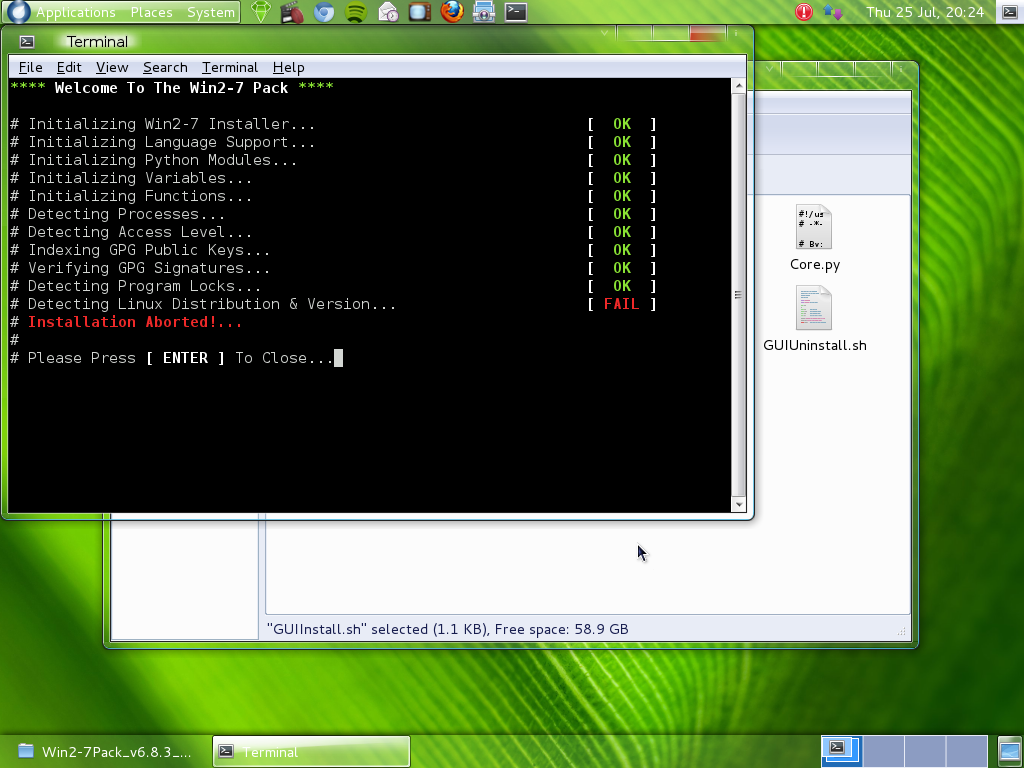Image resolution: width=1024 pixels, height=768 pixels.
Task: Click the Terminal taskbar button
Action: pyautogui.click(x=312, y=752)
